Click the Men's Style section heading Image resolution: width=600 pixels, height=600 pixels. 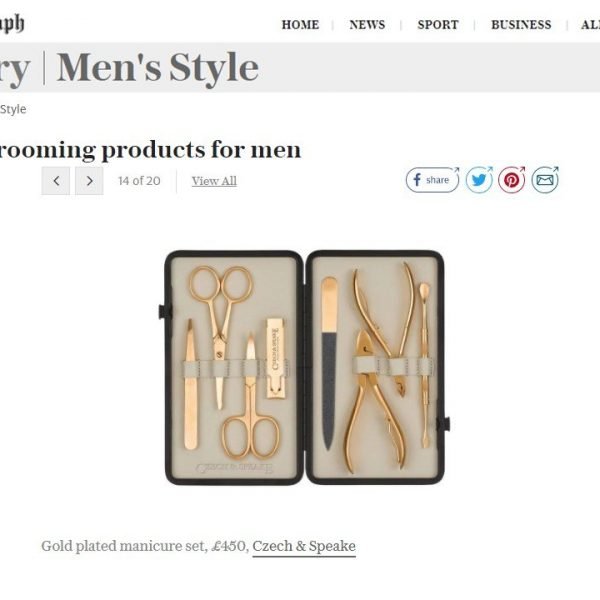(158, 68)
